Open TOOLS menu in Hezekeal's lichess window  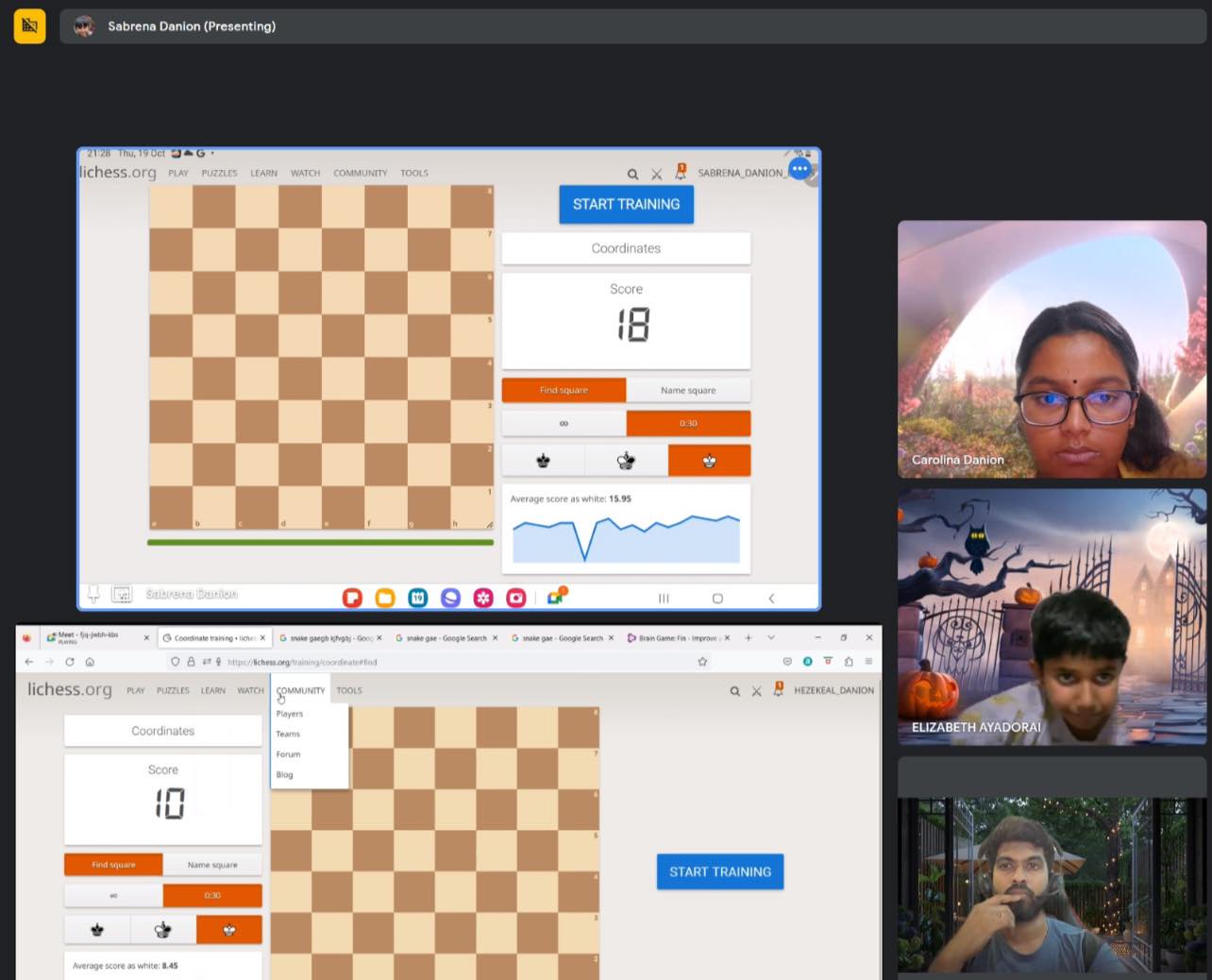click(x=349, y=690)
